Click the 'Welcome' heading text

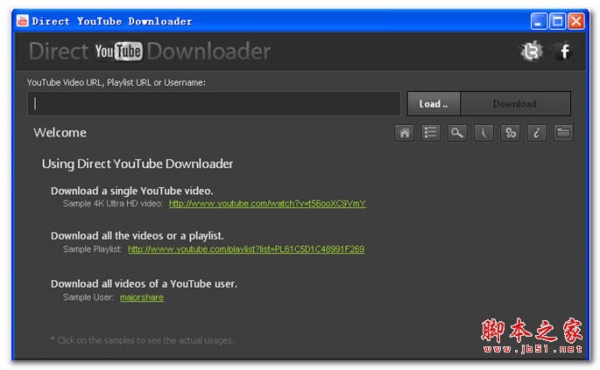coord(60,133)
